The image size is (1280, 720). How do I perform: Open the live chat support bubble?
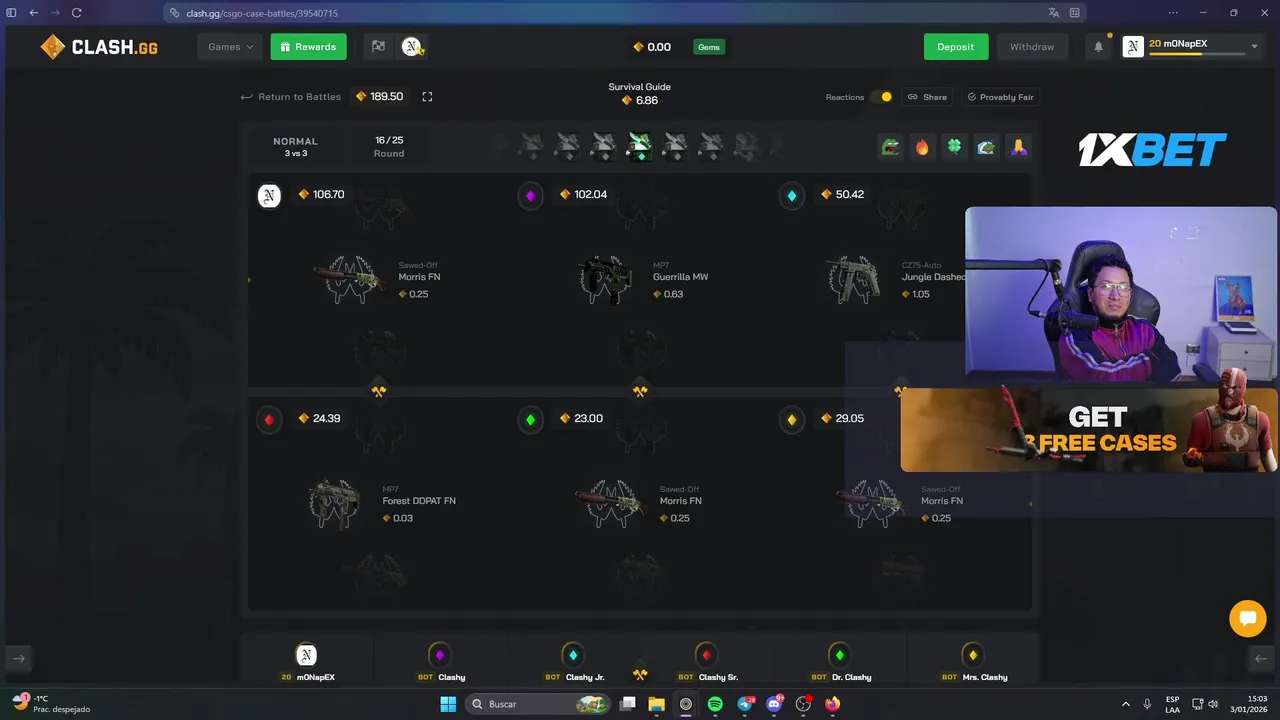(1247, 618)
